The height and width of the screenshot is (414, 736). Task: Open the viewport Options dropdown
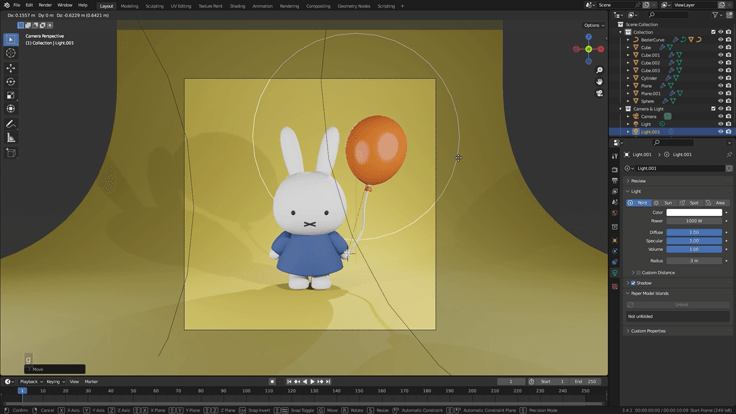click(594, 25)
